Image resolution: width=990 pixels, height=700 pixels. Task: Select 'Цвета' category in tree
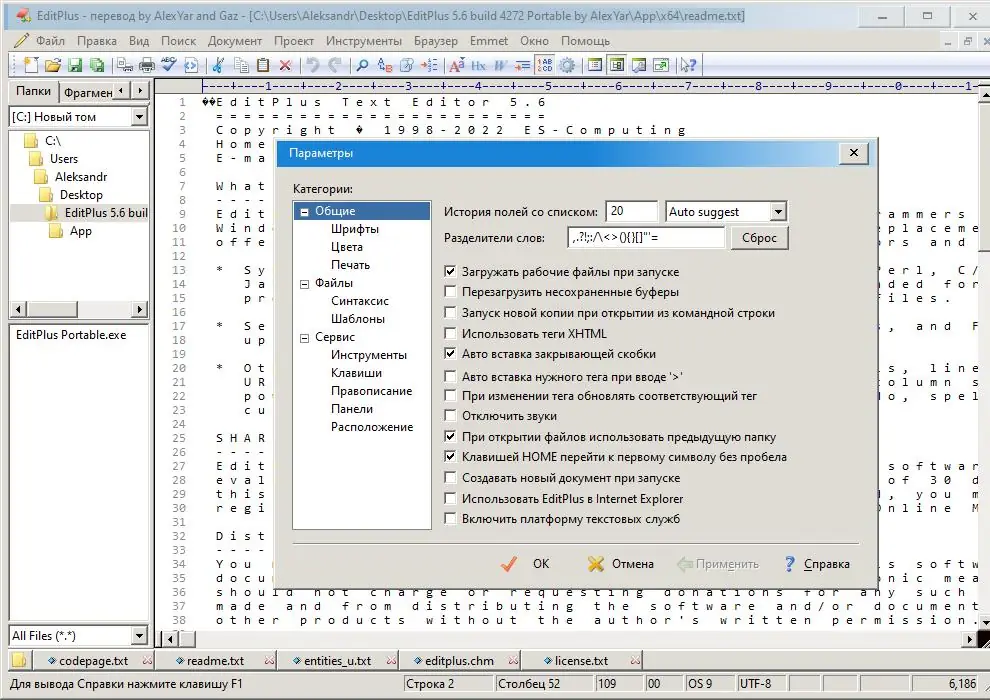[x=347, y=247]
